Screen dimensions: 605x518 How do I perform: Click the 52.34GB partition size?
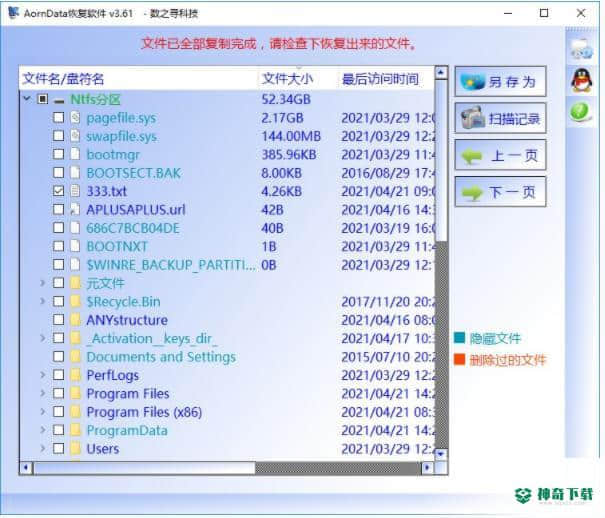point(286,99)
